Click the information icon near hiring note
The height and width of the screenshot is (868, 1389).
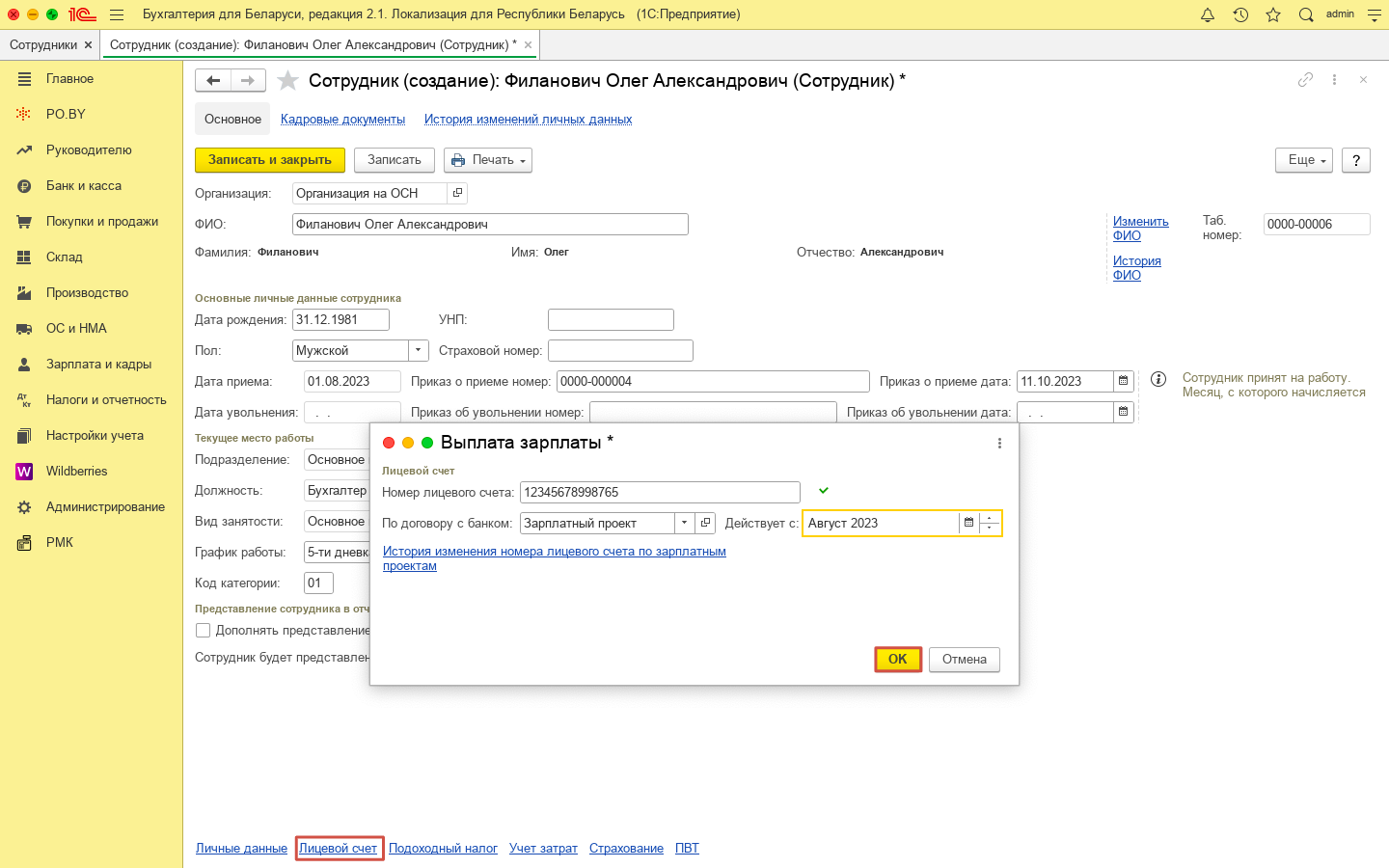click(1158, 379)
